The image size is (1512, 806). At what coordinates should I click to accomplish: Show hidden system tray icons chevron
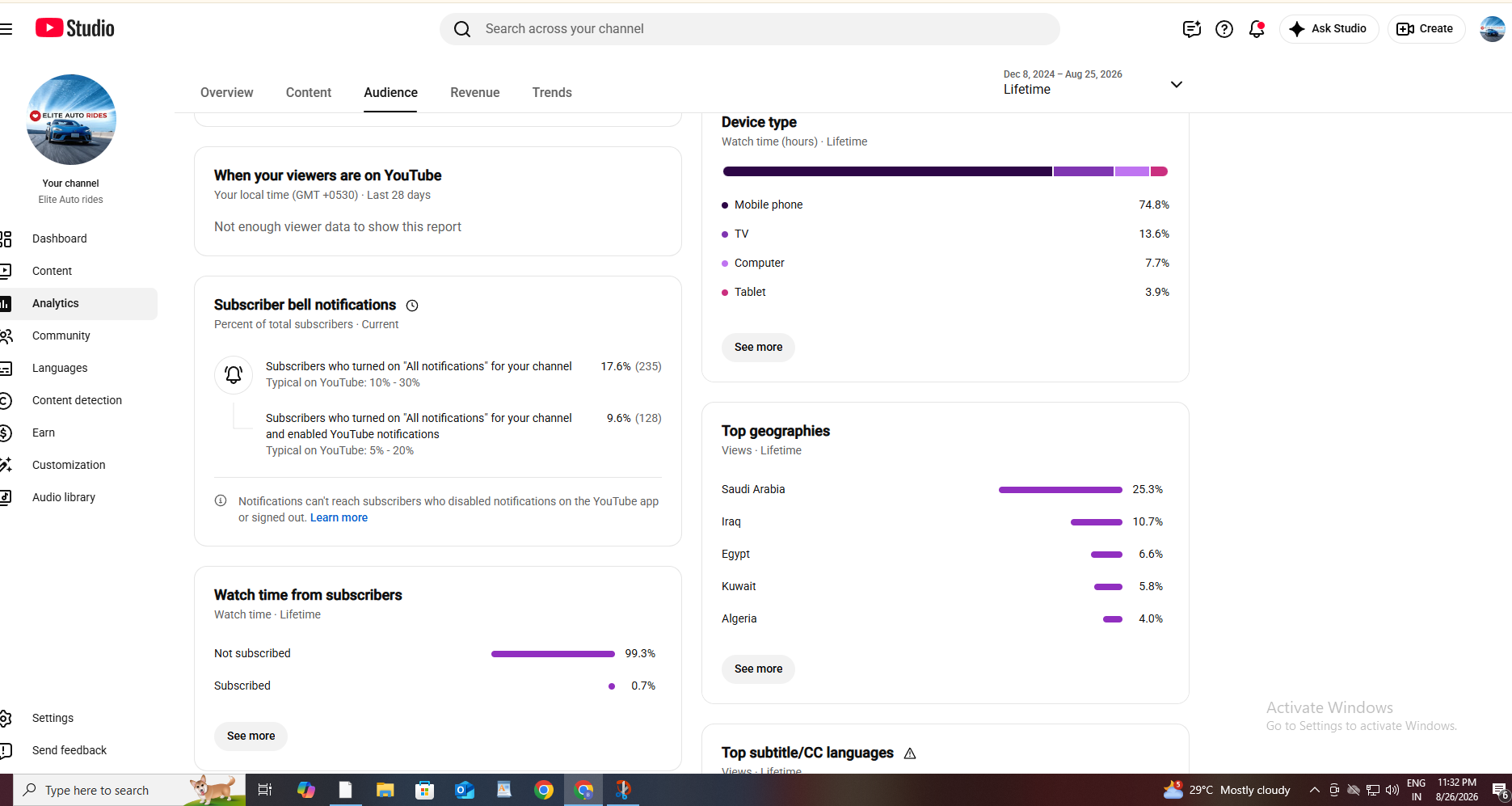[1315, 790]
